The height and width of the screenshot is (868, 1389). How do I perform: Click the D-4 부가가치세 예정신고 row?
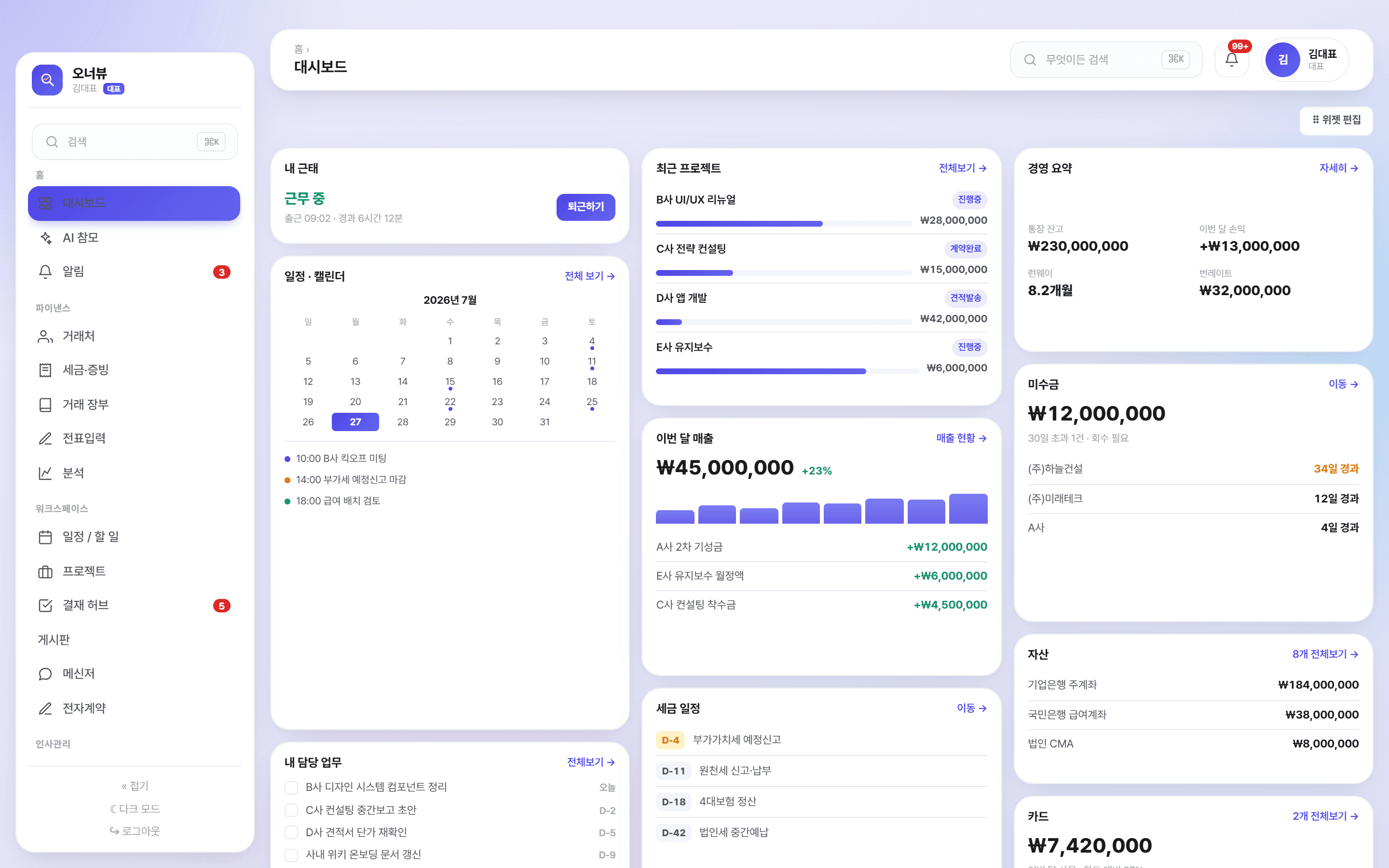click(x=821, y=740)
